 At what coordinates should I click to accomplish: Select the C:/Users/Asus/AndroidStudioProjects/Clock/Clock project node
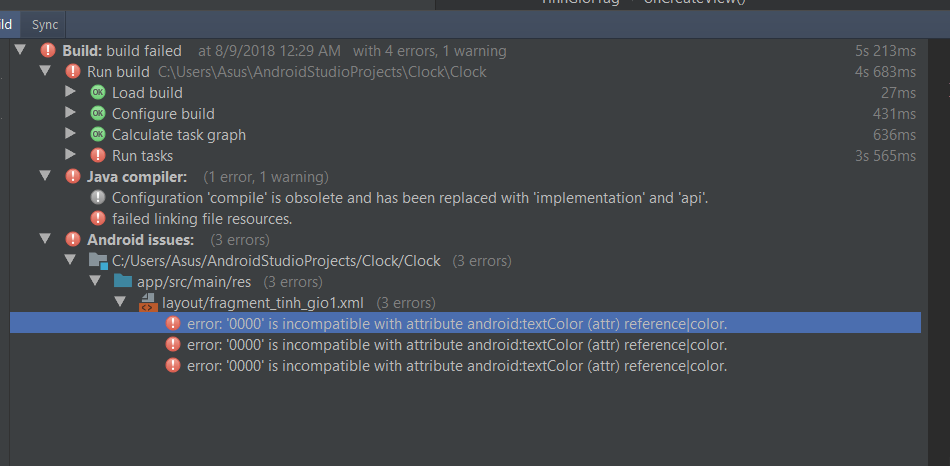point(276,260)
